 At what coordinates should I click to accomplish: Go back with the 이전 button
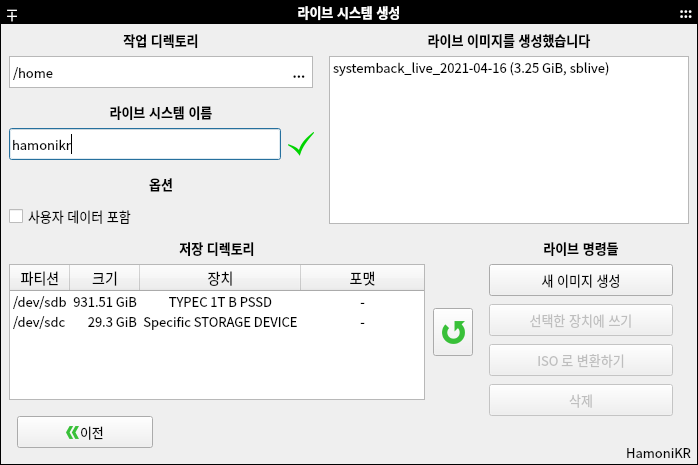85,432
